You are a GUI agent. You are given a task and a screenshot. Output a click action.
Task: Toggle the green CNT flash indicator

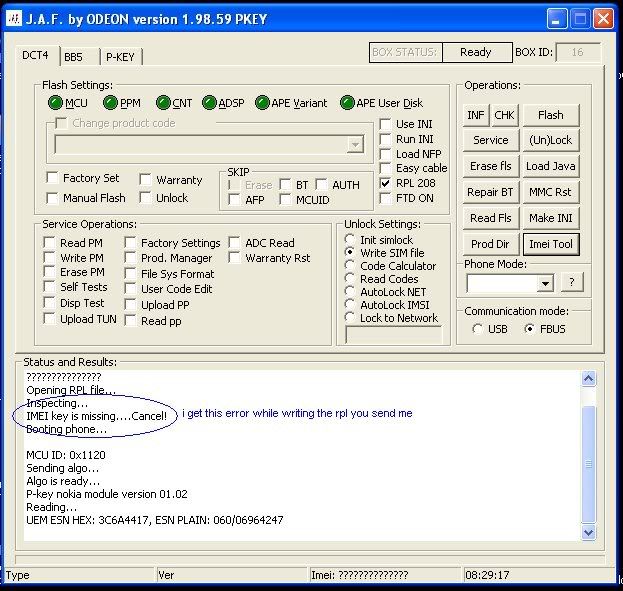[x=163, y=103]
